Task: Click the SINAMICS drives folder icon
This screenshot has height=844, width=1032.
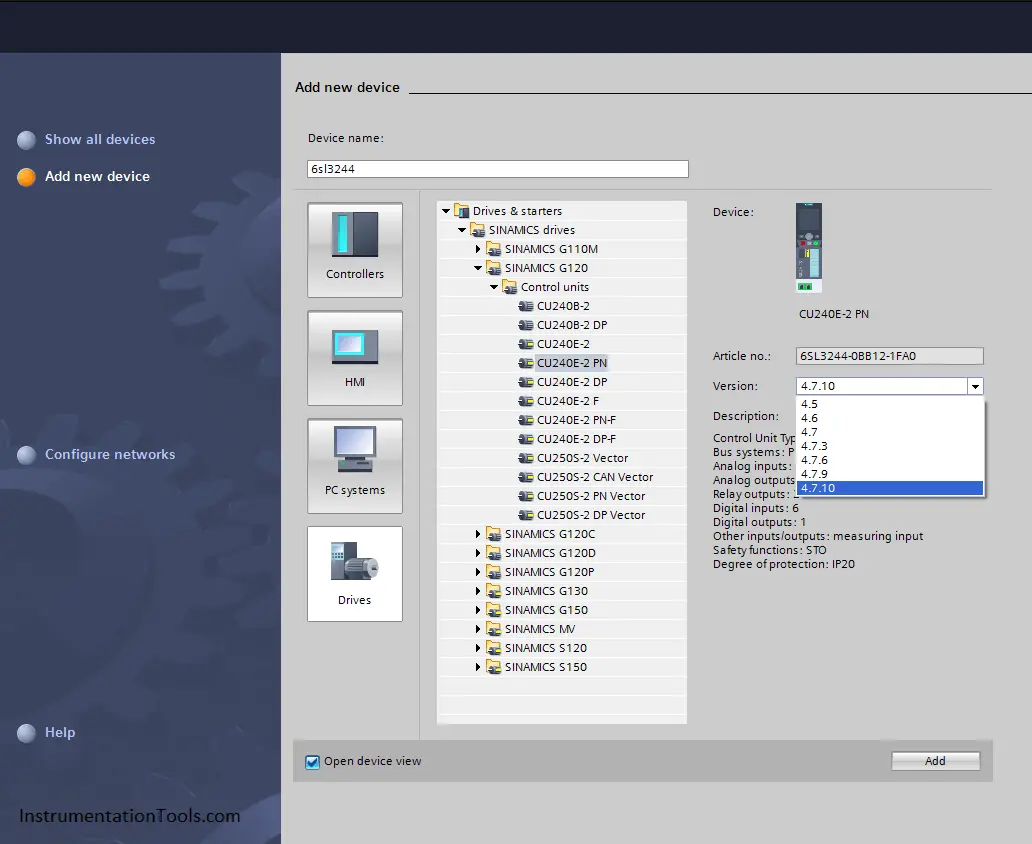Action: click(x=477, y=230)
